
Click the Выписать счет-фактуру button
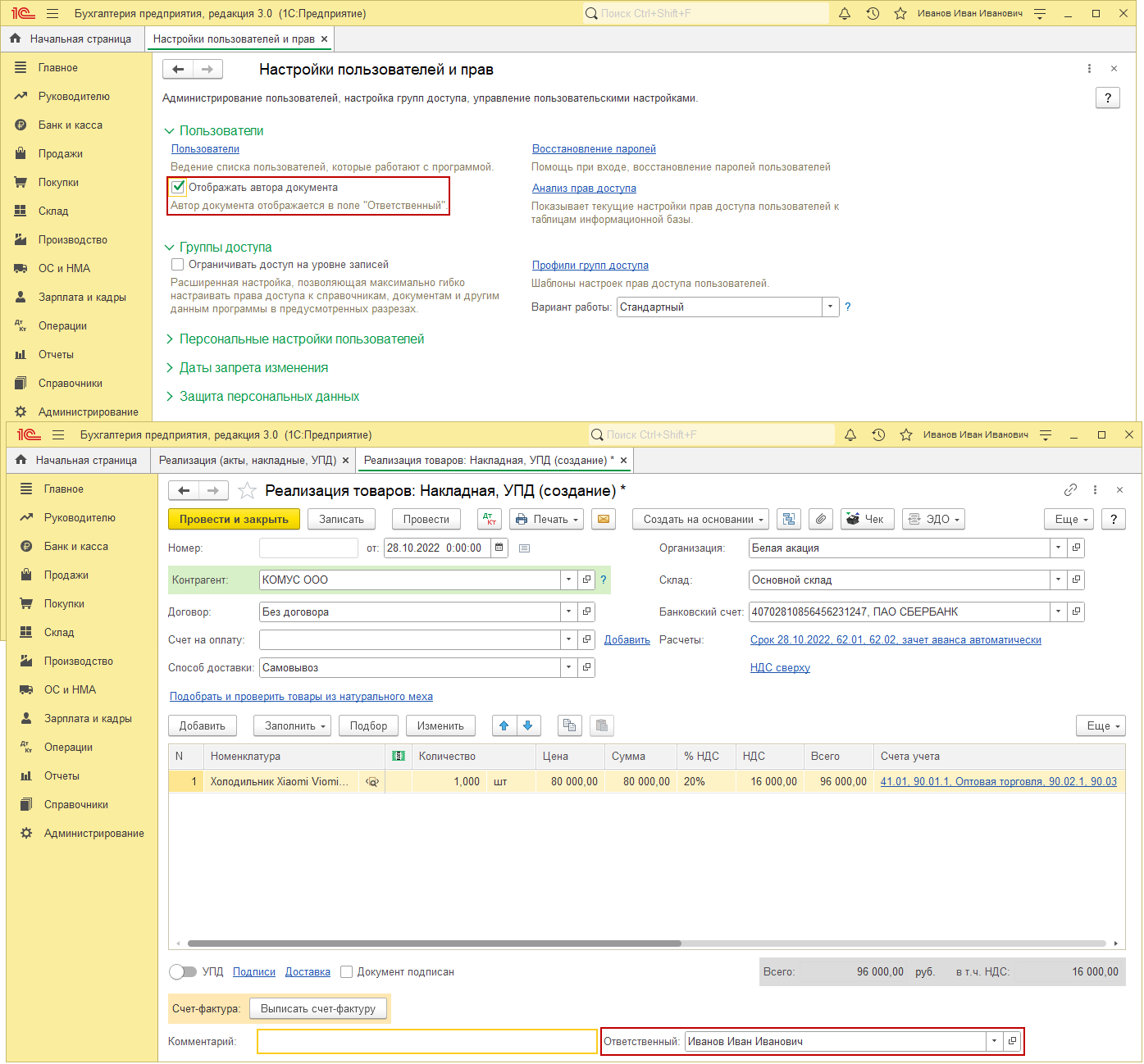coord(318,1008)
